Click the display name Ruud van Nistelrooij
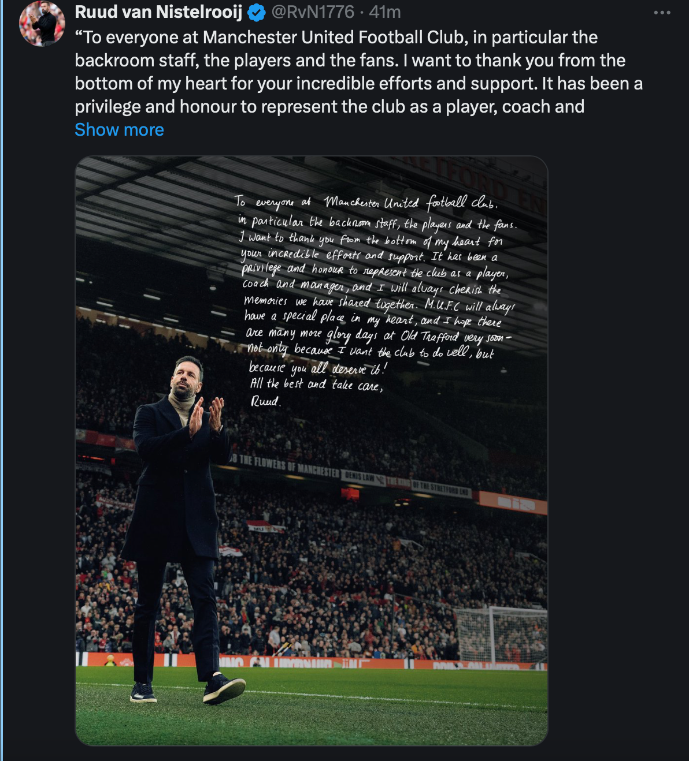 pyautogui.click(x=158, y=12)
